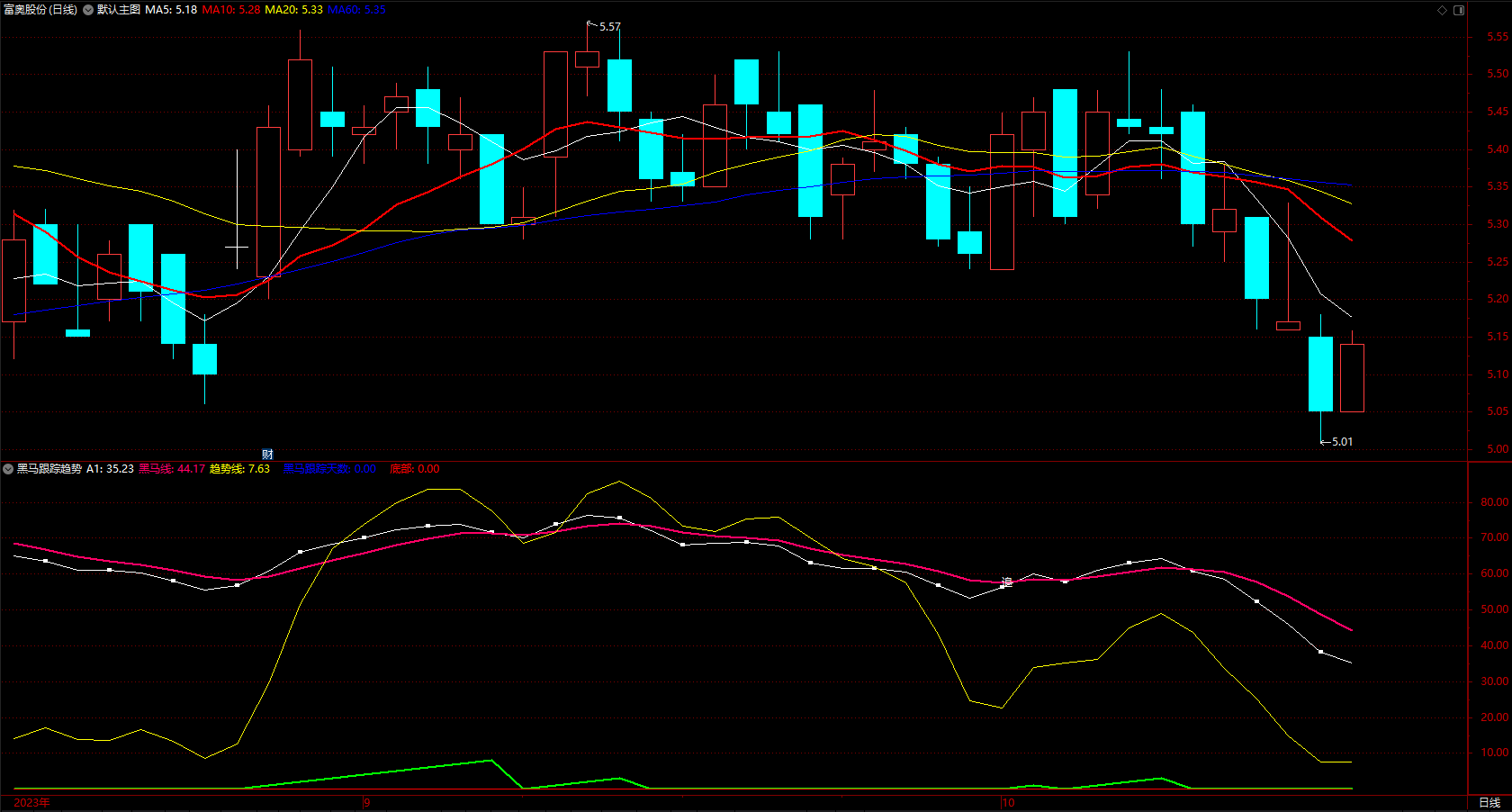Click the 70.00 indicator axis label
The image size is (1512, 812).
pos(1495,537)
